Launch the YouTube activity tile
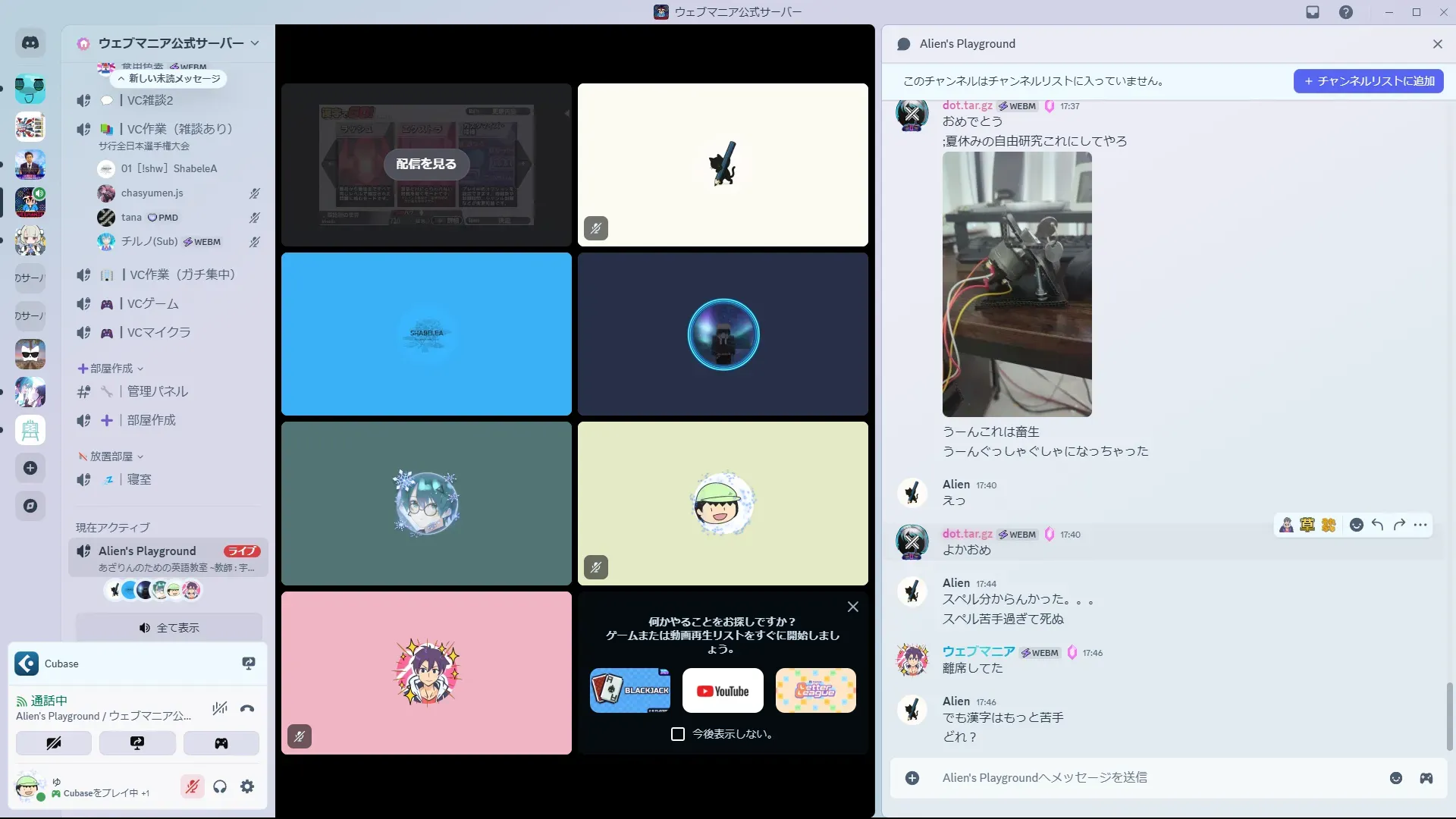1456x819 pixels. pos(723,691)
